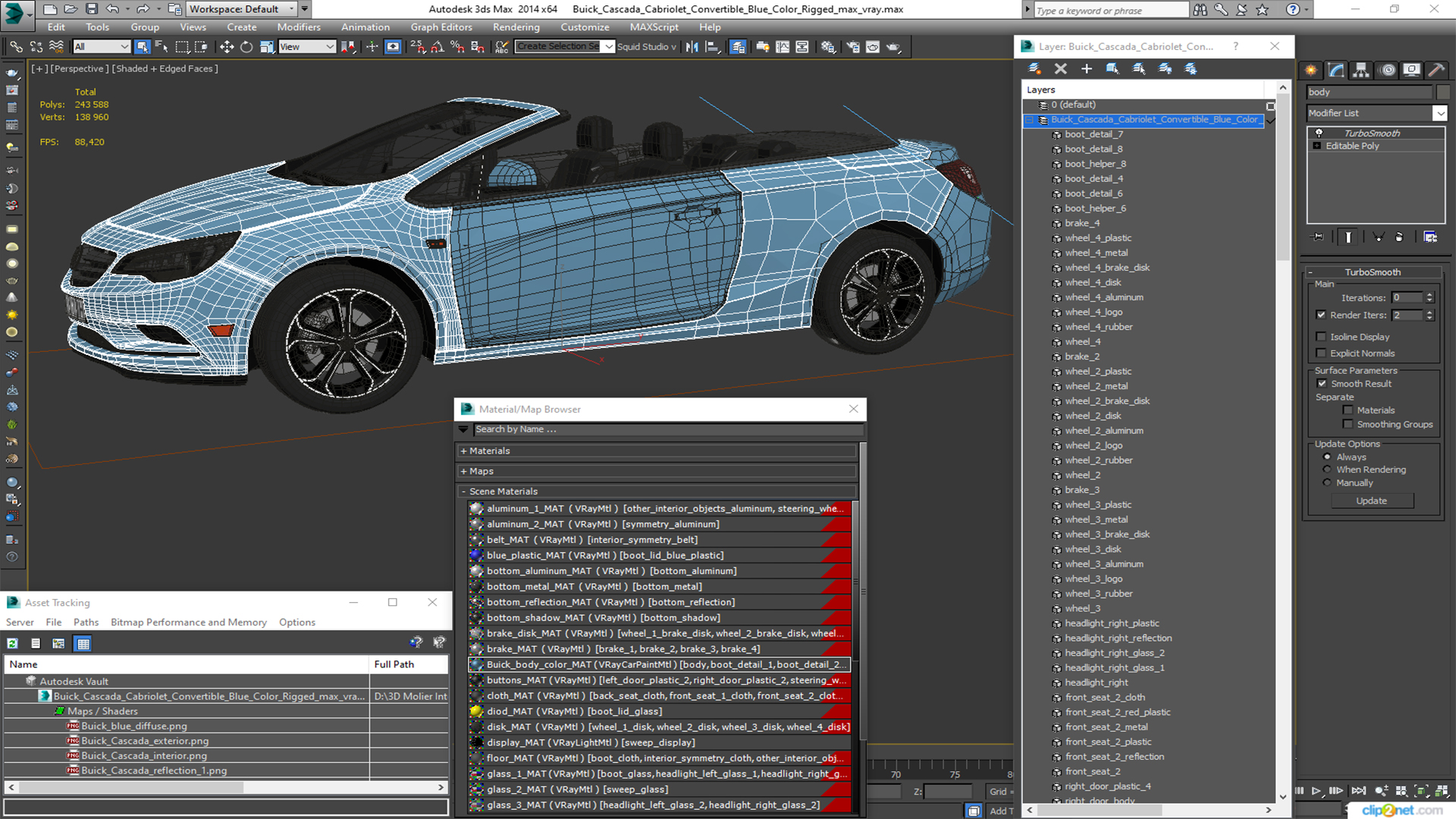This screenshot has height=819, width=1456.
Task: Enable Isoline Display checkbox
Action: (x=1321, y=337)
